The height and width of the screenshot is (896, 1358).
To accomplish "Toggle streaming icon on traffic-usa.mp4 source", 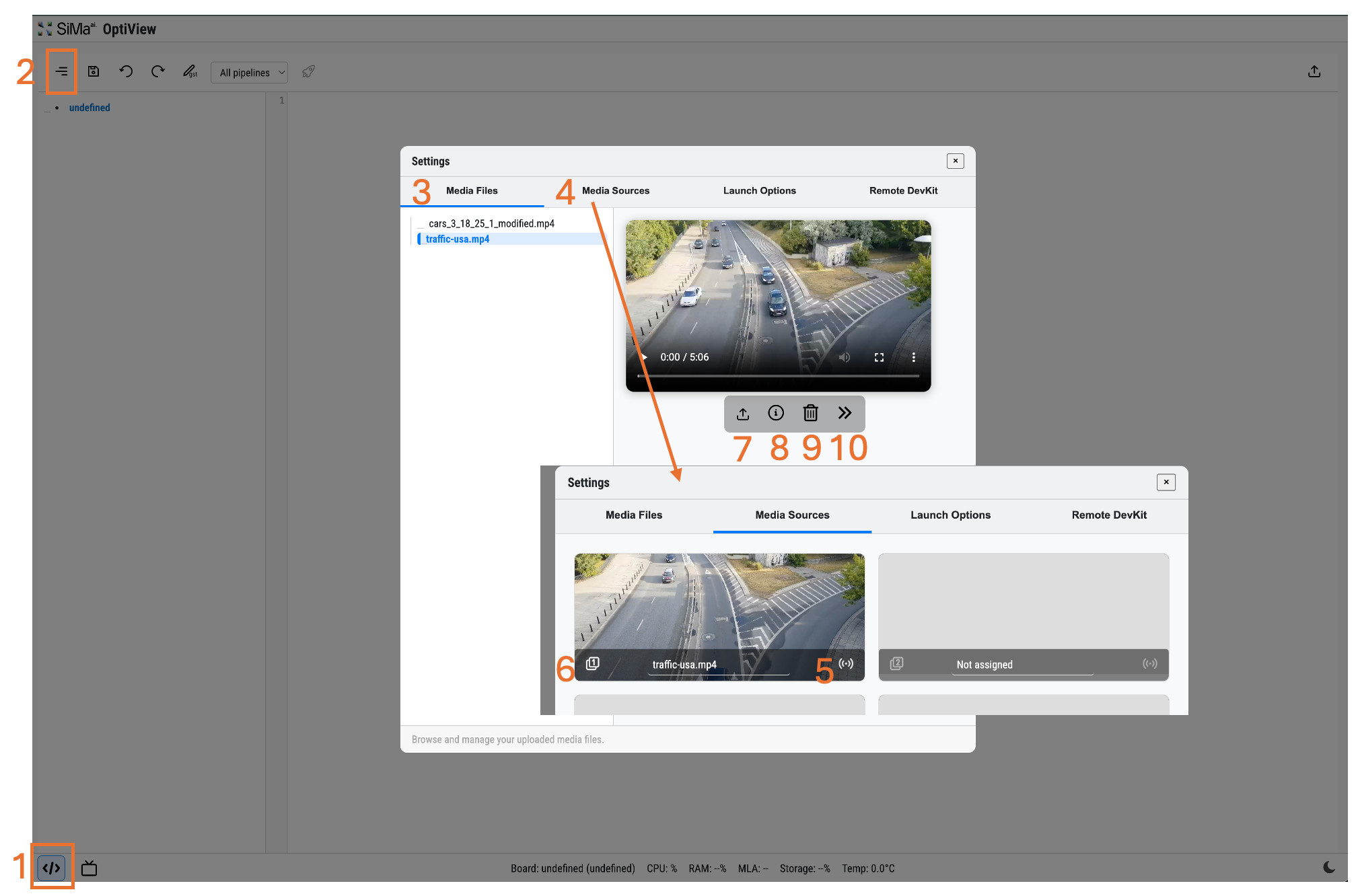I will pos(846,663).
